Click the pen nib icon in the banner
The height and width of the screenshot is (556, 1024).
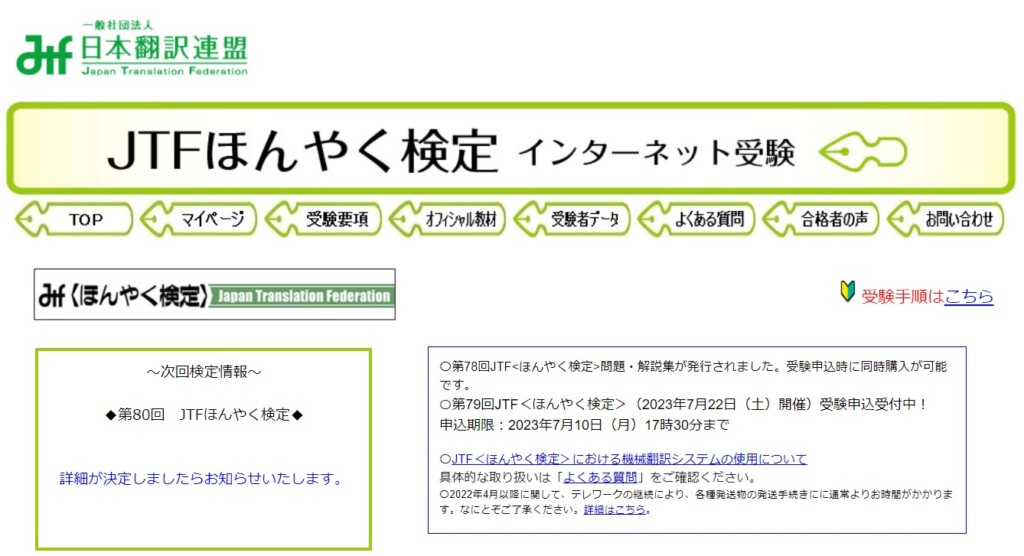(863, 152)
